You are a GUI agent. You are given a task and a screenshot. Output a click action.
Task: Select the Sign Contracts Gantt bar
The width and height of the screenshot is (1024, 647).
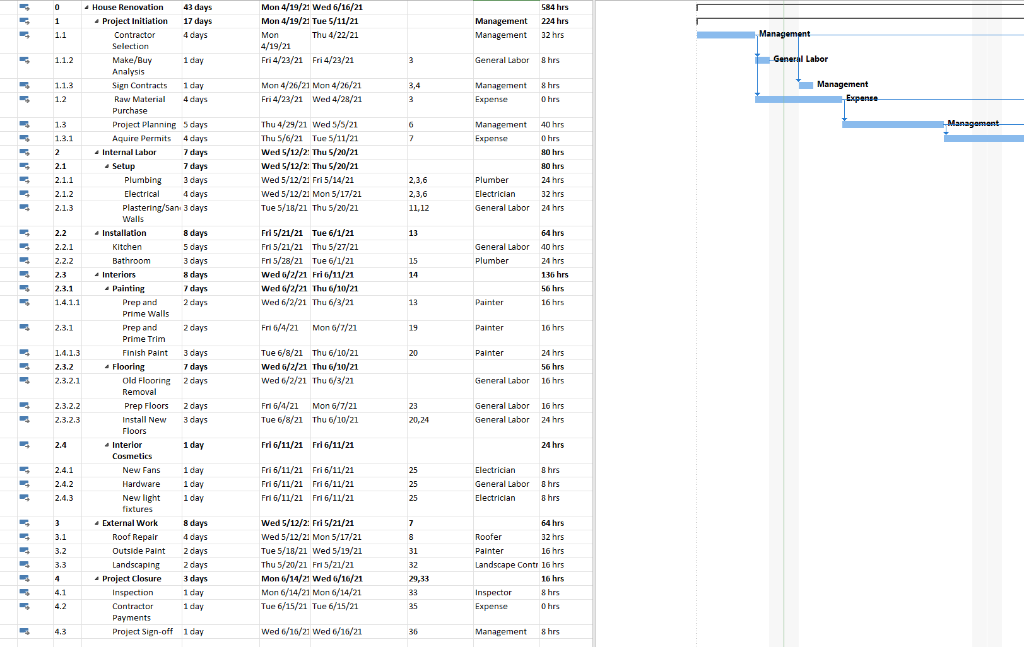pos(806,86)
